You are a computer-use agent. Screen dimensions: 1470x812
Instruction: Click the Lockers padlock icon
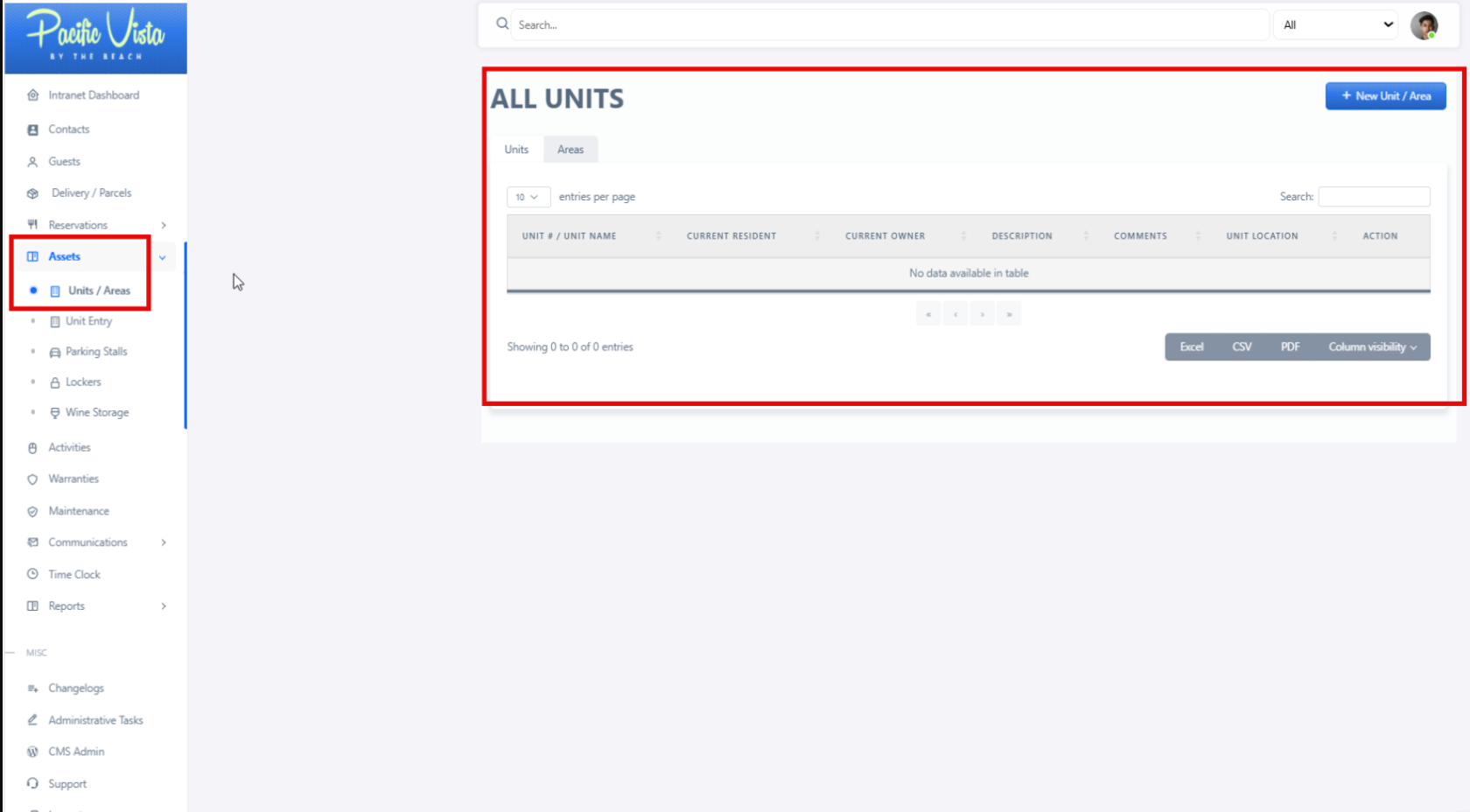tap(55, 382)
